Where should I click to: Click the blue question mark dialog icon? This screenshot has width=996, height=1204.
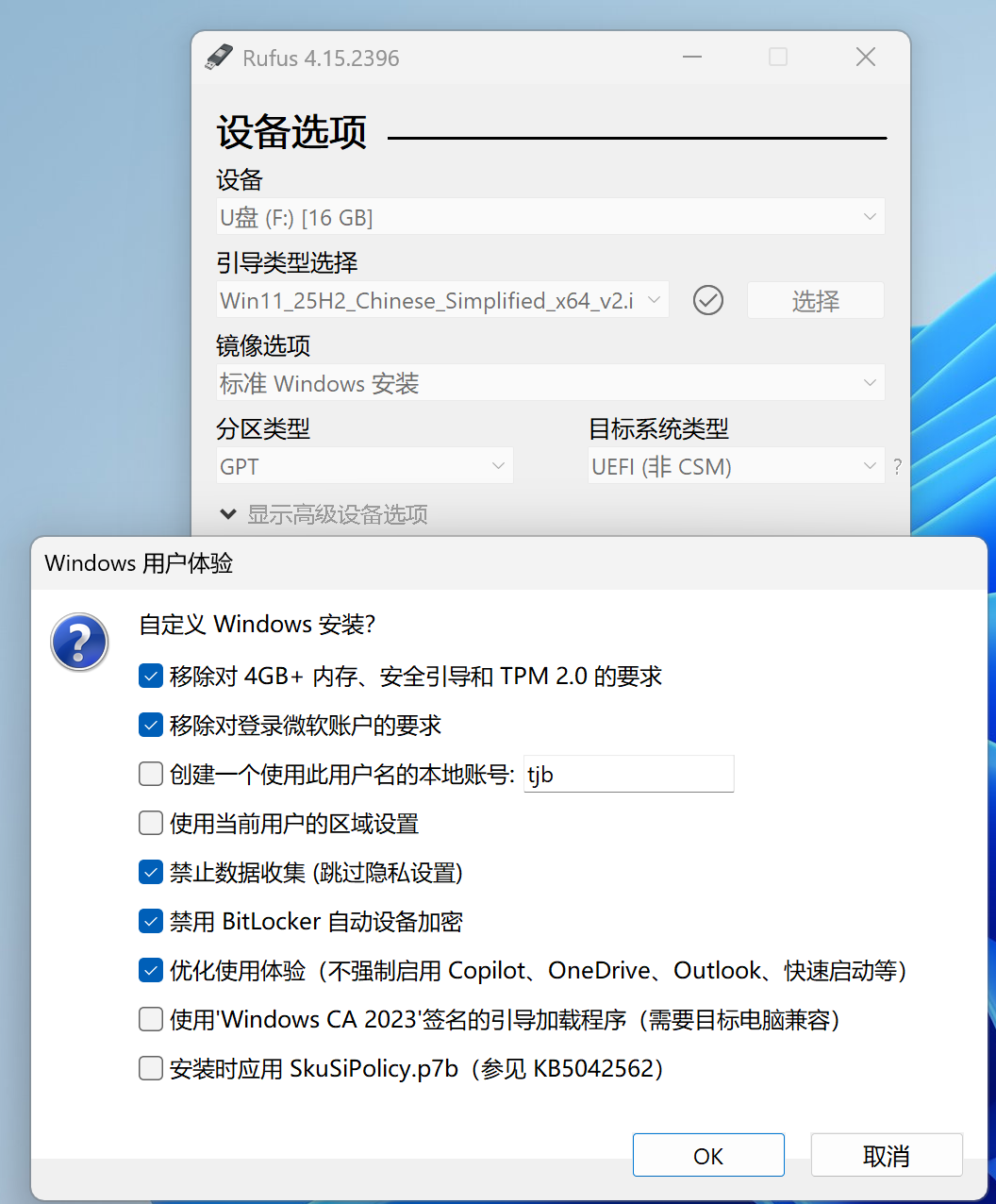80,643
